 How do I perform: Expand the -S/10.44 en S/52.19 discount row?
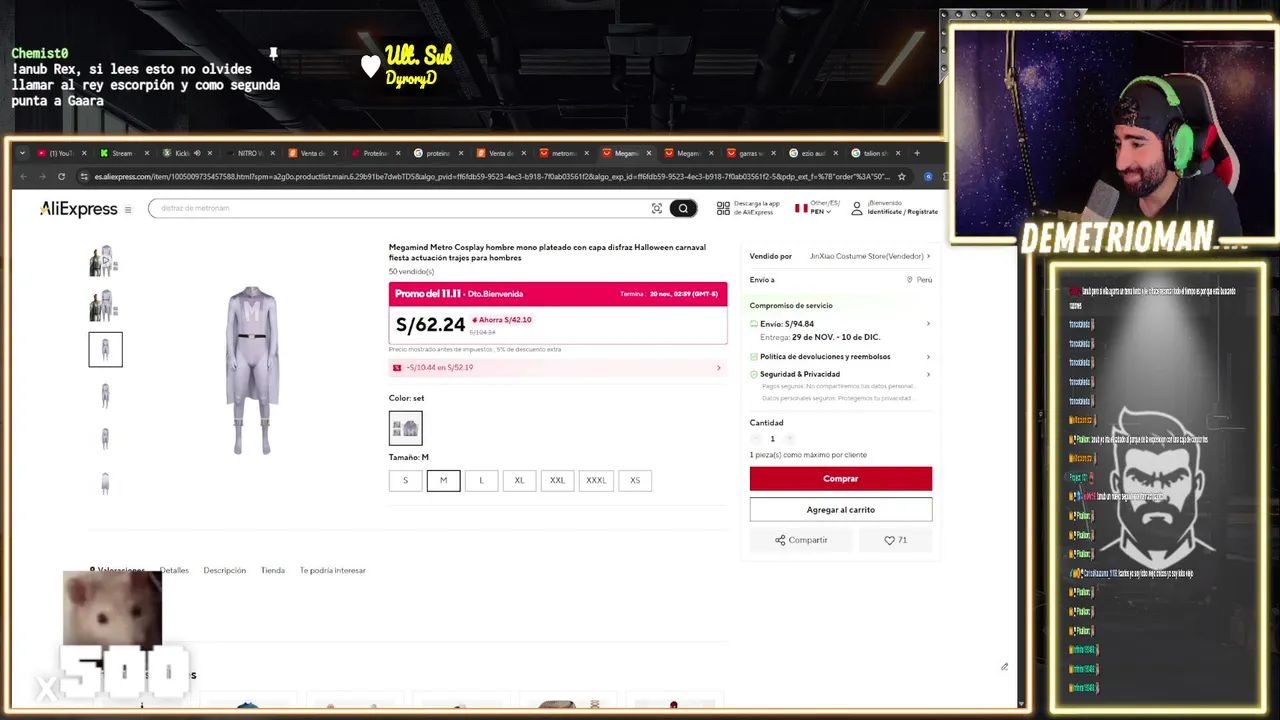[x=558, y=367]
